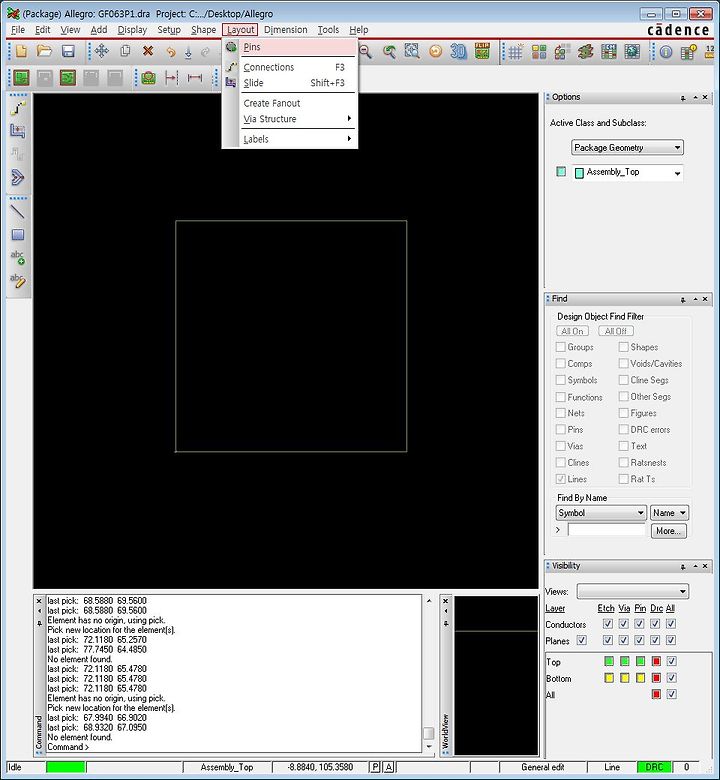Click the All Off button
This screenshot has width=720, height=780.
tap(616, 331)
